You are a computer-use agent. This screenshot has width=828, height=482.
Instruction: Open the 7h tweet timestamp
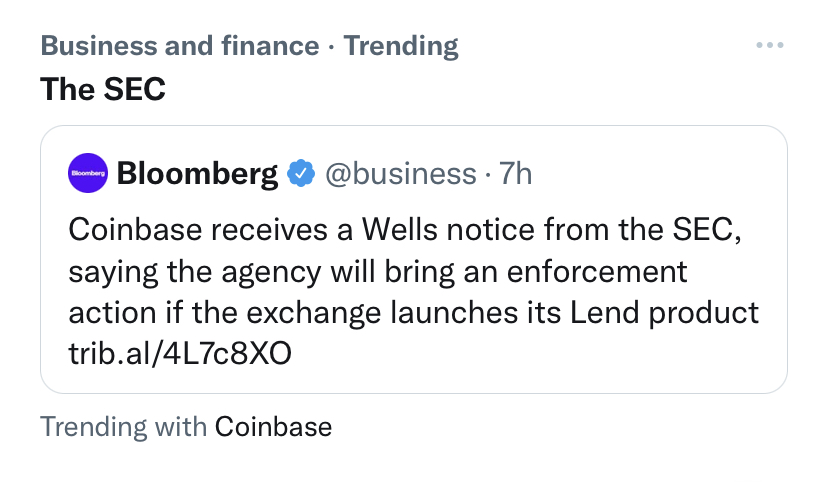[515, 174]
